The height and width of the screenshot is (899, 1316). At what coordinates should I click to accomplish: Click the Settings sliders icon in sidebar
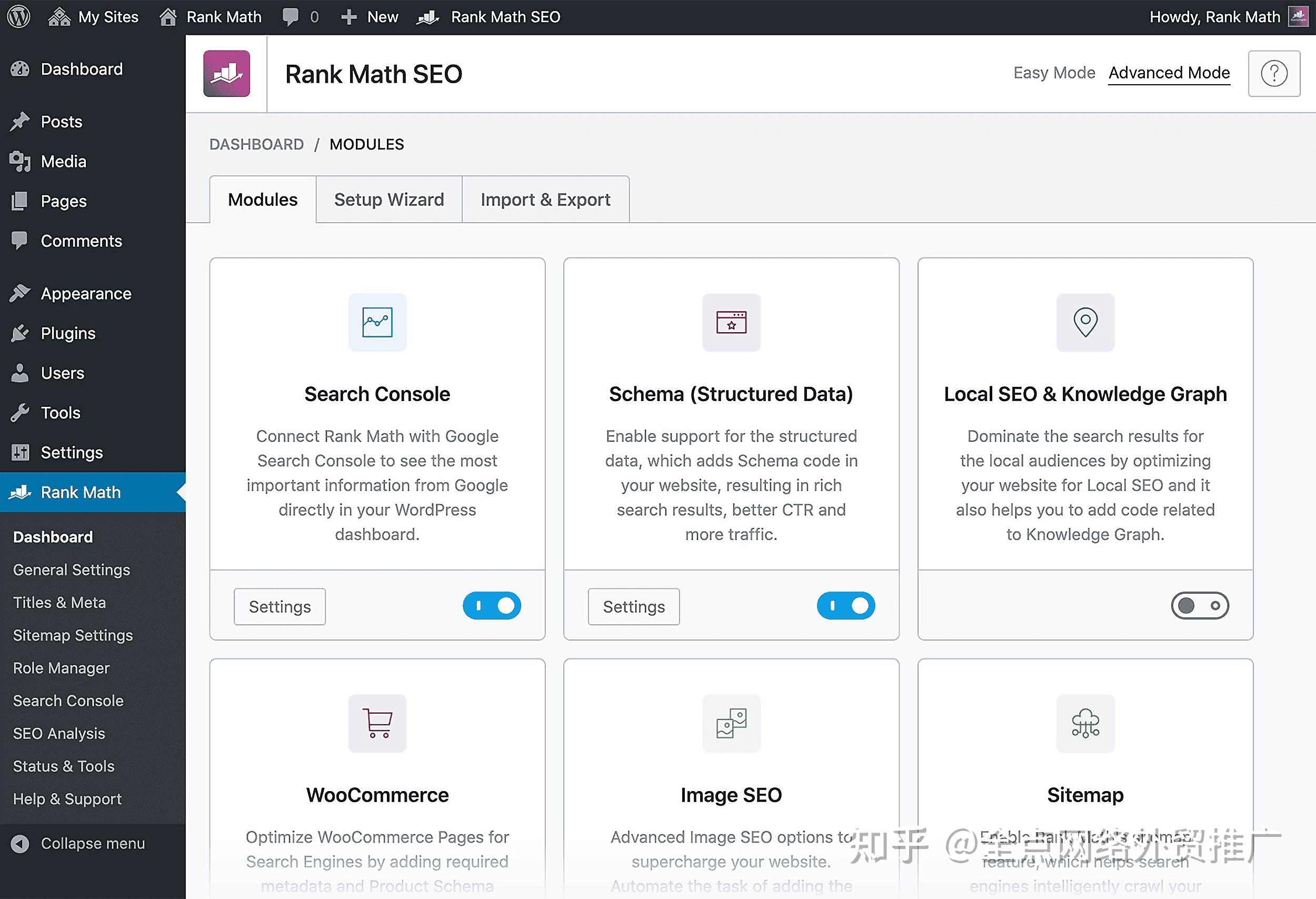[21, 452]
